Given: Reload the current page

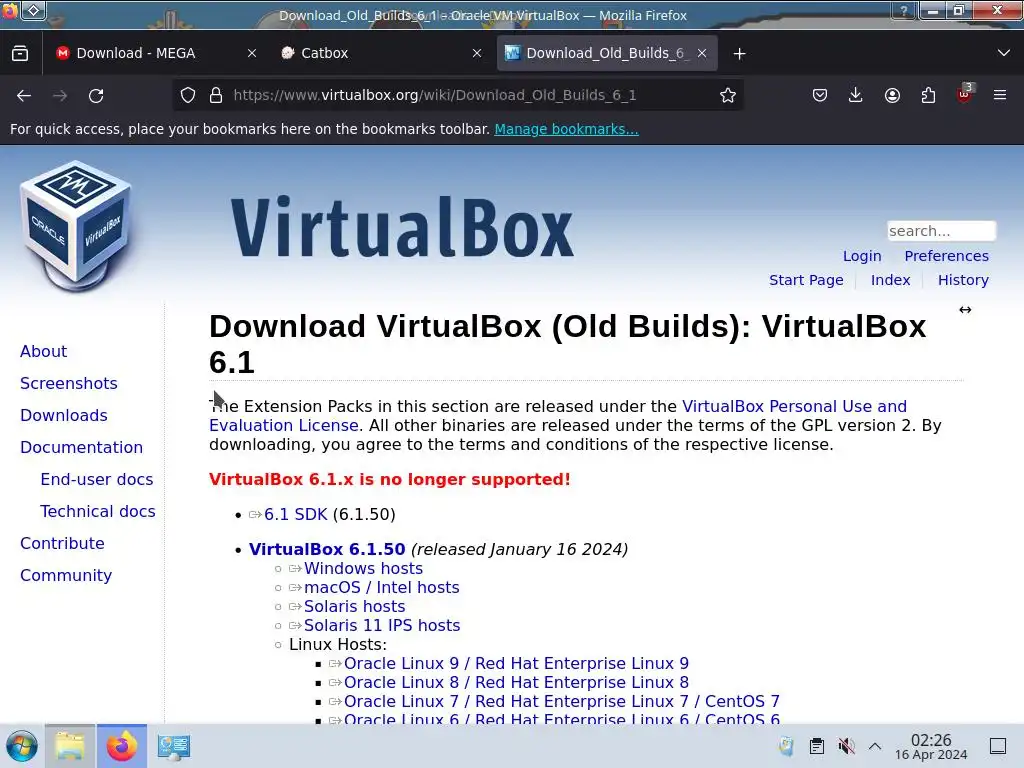Looking at the screenshot, I should coord(96,95).
